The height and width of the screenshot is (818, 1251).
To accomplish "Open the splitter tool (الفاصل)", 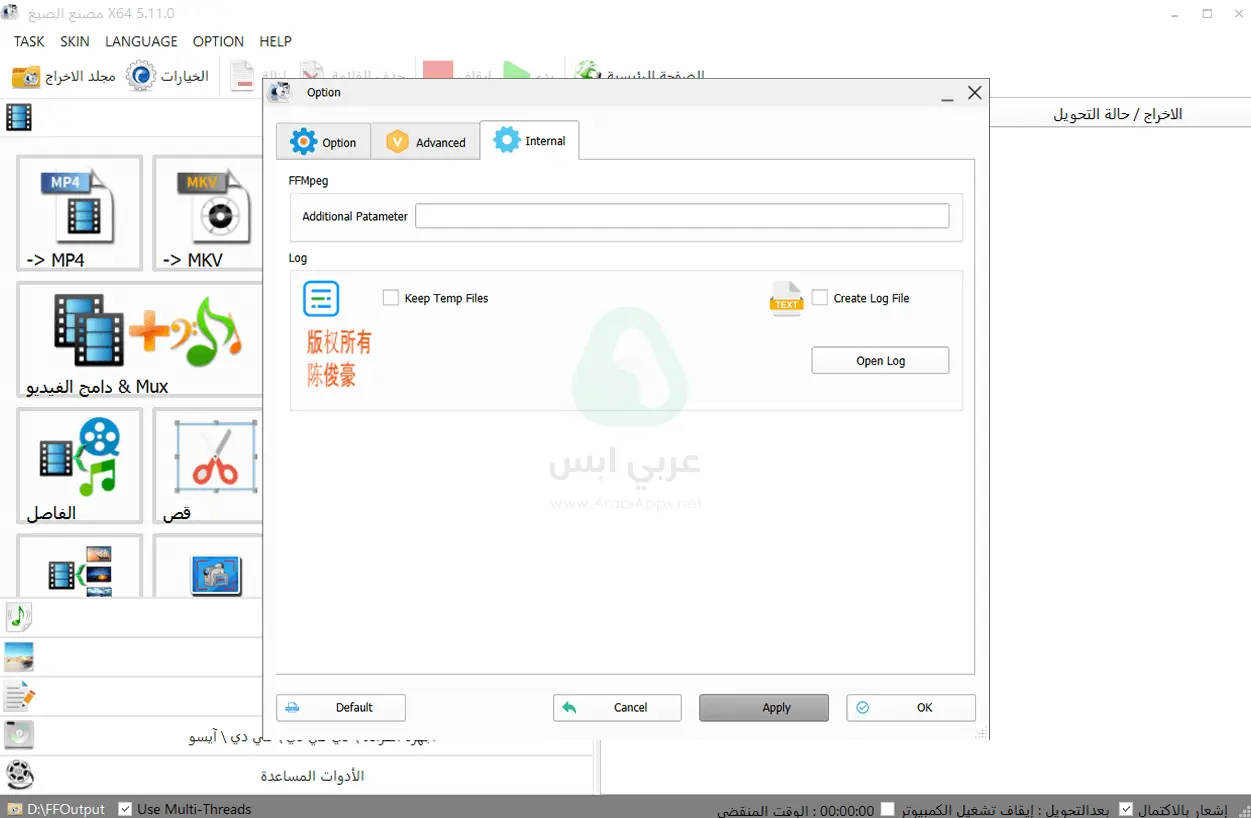I will tap(79, 465).
